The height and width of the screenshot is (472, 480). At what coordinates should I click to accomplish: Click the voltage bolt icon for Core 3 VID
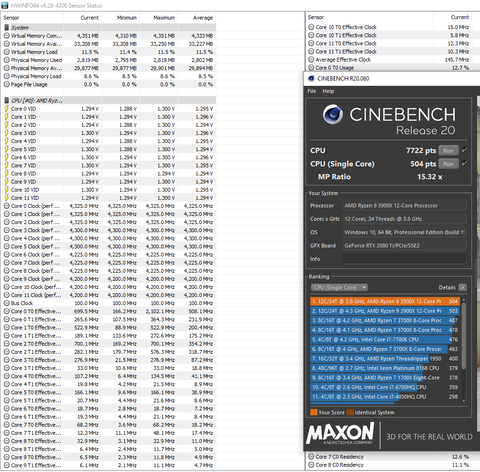[6, 133]
